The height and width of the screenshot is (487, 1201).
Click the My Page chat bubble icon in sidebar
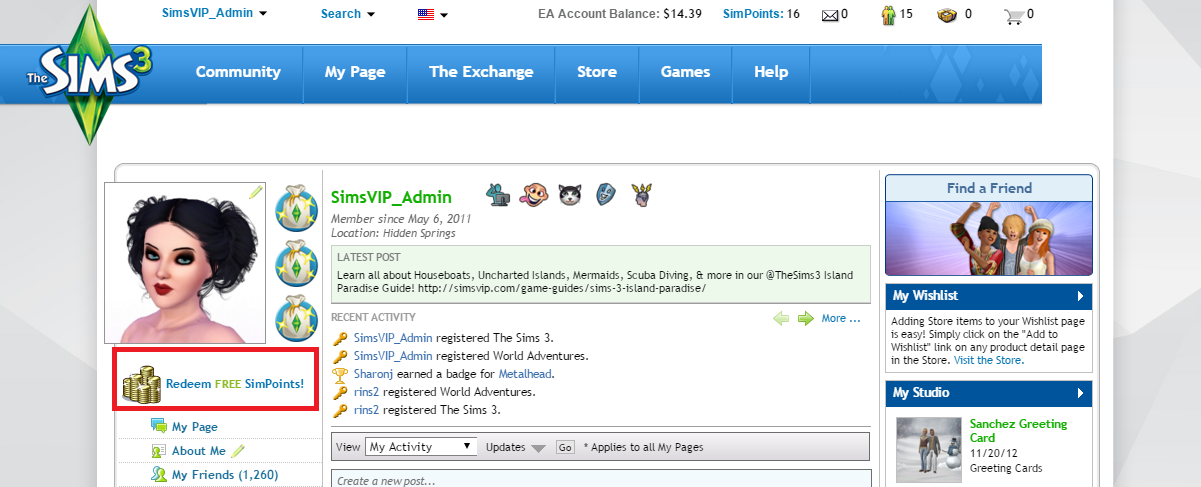tap(158, 426)
